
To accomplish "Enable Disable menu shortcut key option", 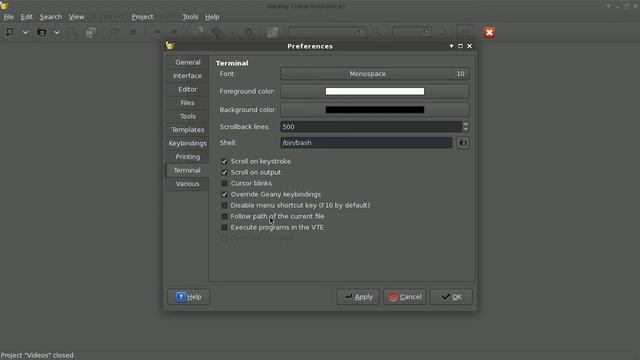I will (x=224, y=205).
